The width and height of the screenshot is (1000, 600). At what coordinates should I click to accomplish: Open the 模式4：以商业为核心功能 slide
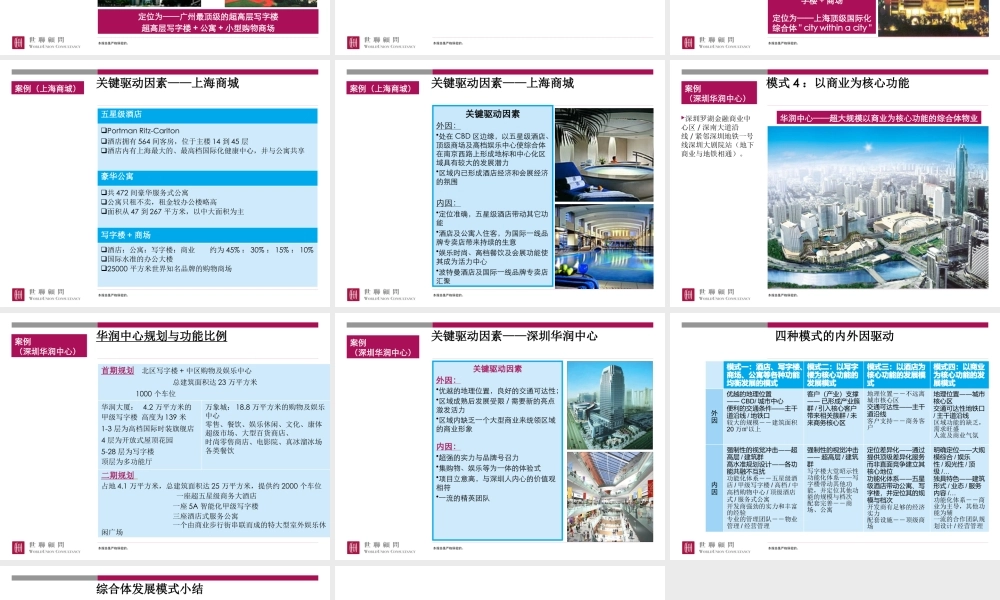coord(835,184)
